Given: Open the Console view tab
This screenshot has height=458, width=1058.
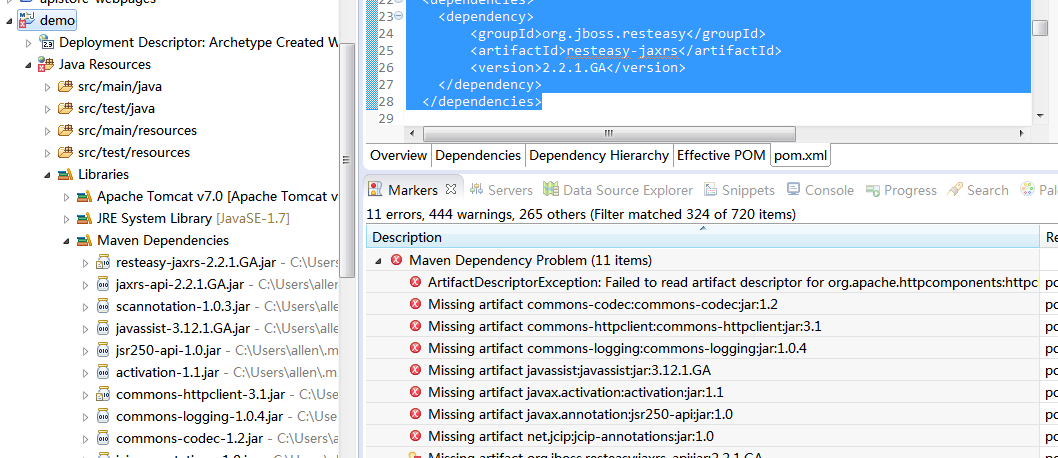Looking at the screenshot, I should pyautogui.click(x=820, y=190).
